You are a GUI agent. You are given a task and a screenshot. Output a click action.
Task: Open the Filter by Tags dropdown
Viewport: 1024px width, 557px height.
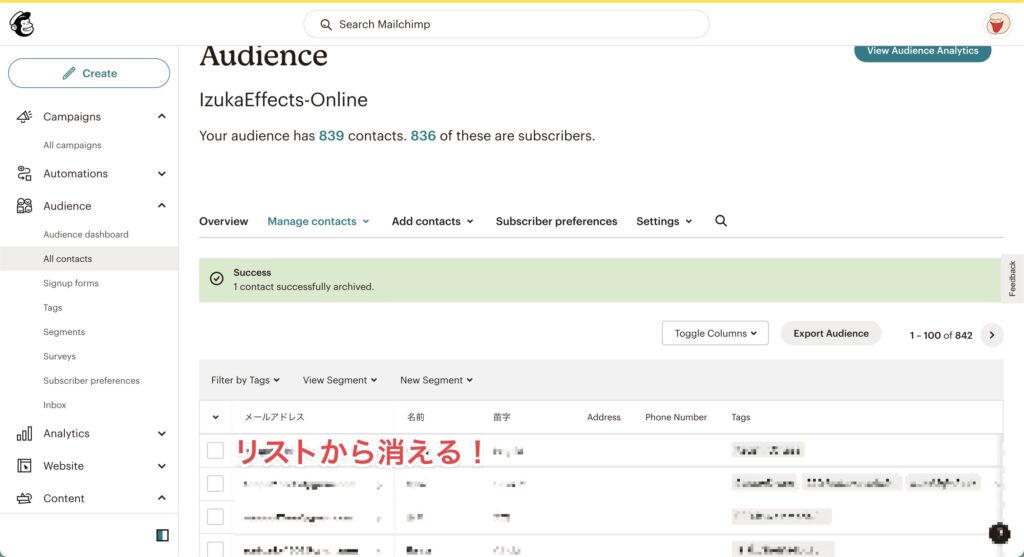click(245, 380)
